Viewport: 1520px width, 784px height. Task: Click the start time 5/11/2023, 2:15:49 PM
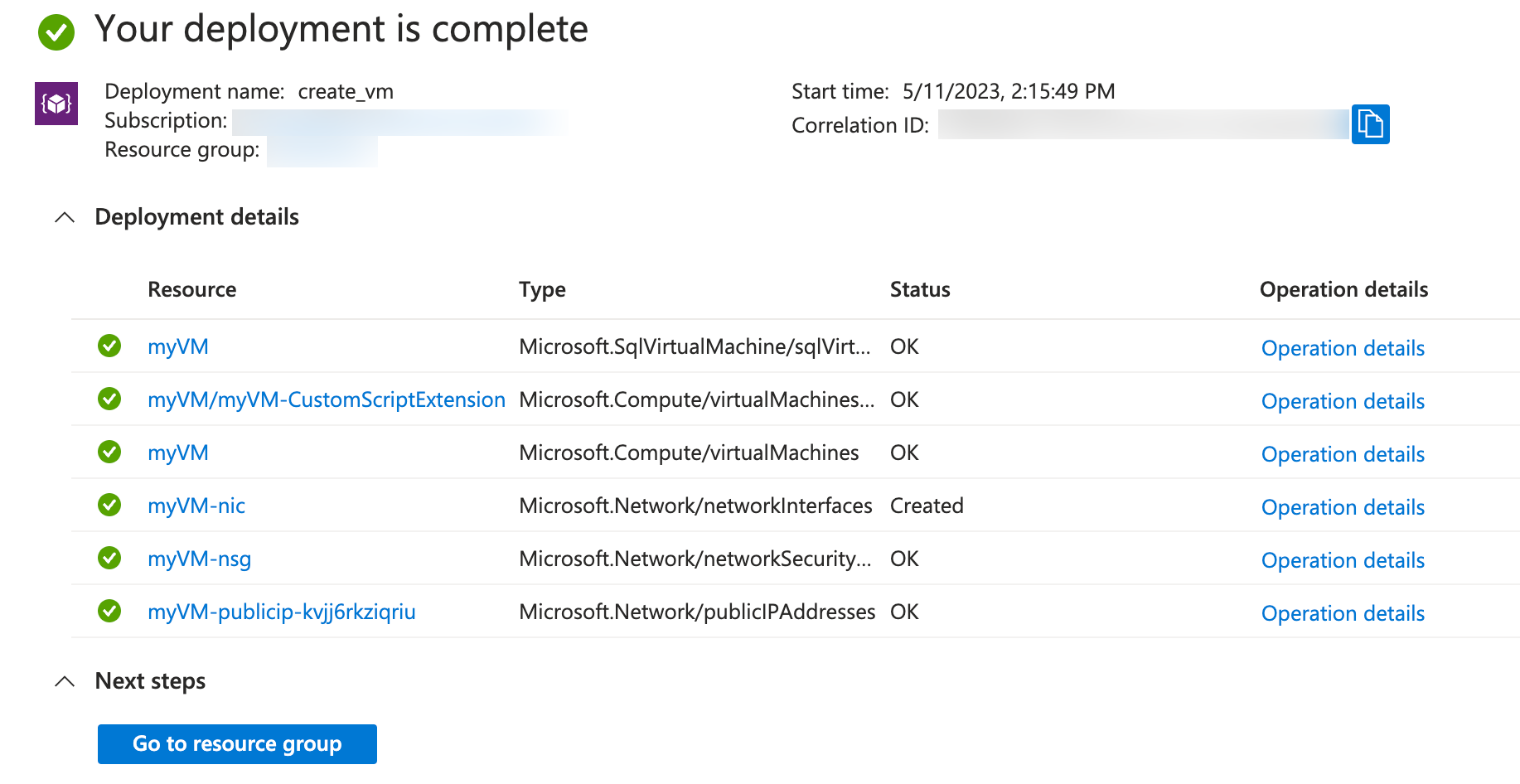click(1009, 91)
